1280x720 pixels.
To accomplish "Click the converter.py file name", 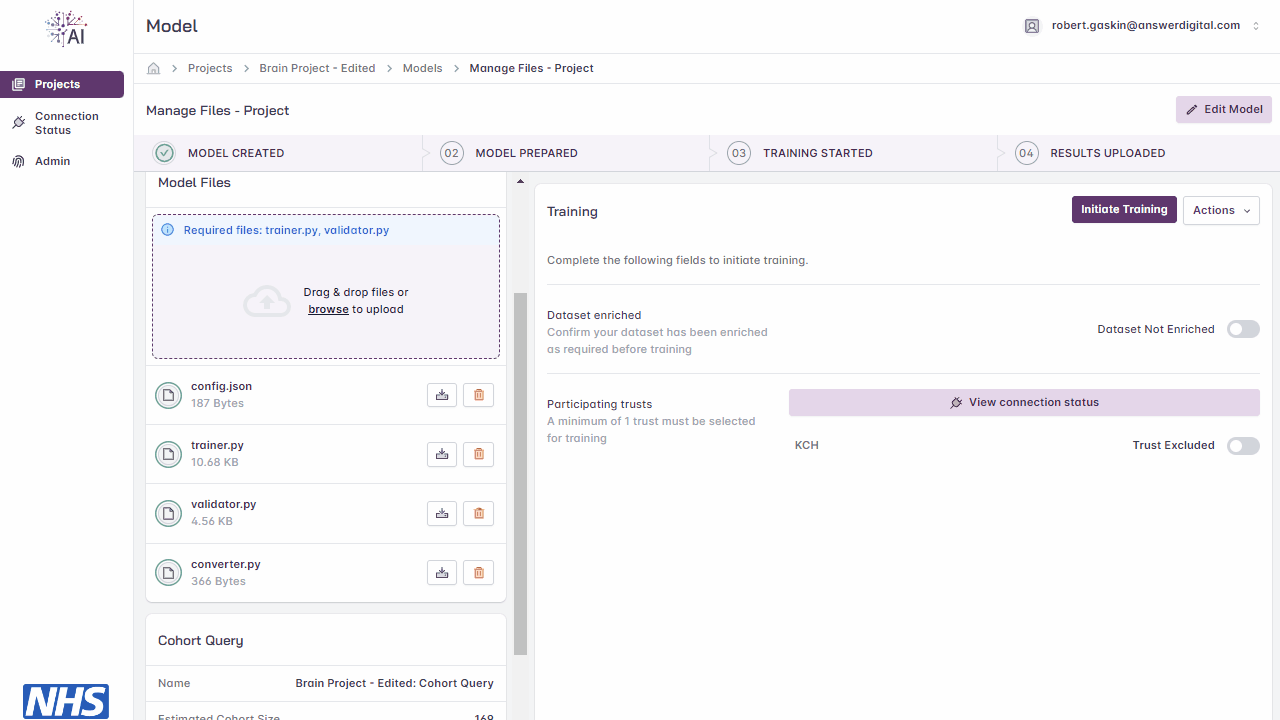I will (x=226, y=564).
